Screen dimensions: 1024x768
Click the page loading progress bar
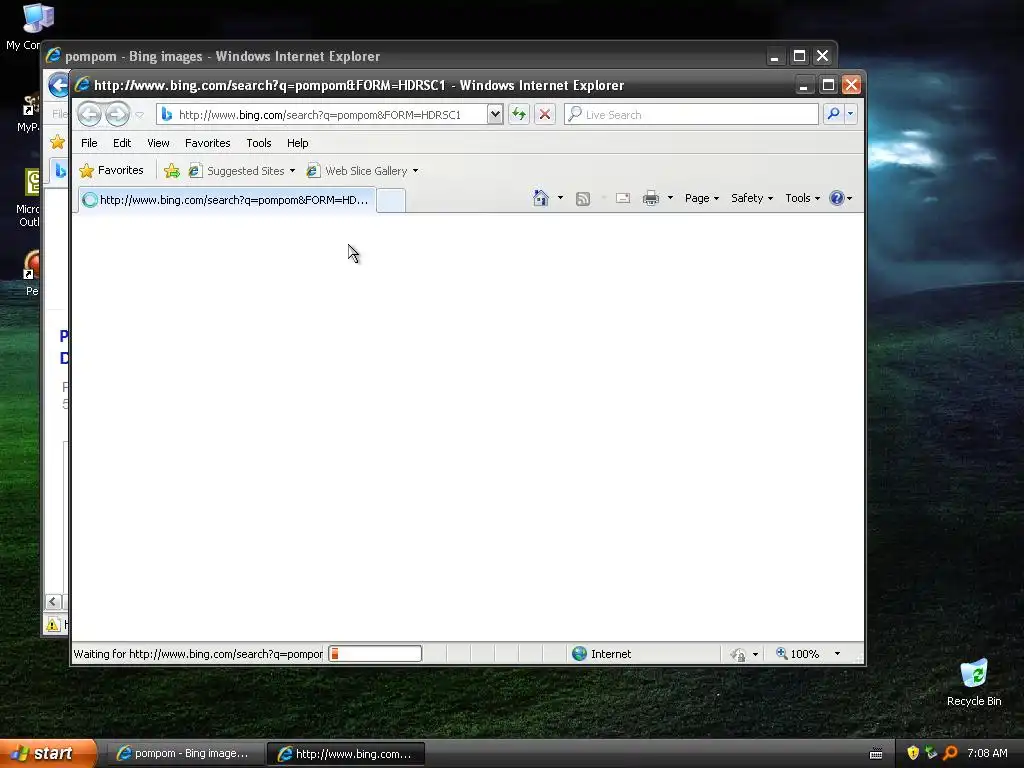coord(375,654)
